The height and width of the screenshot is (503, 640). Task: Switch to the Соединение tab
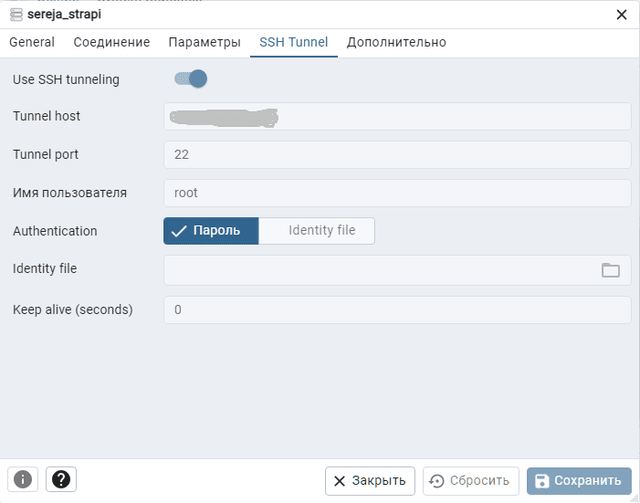click(x=111, y=42)
